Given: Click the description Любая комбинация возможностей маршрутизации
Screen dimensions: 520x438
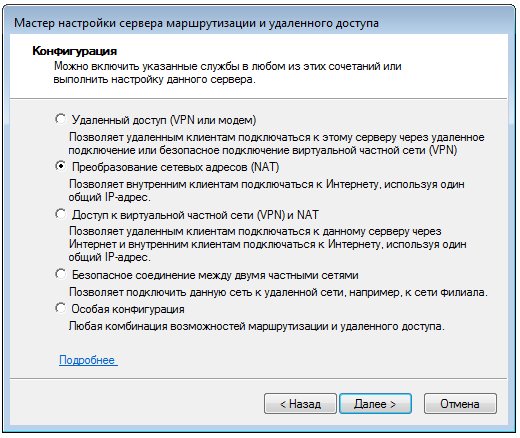Looking at the screenshot, I should coord(257,326).
